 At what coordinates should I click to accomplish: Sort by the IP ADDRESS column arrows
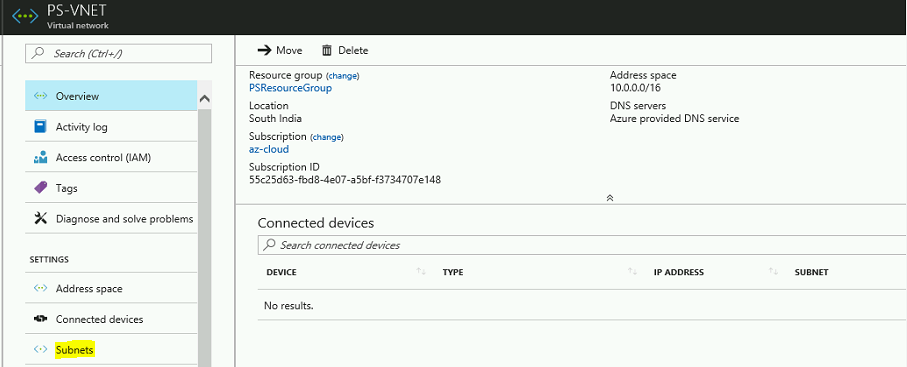pyautogui.click(x=773, y=271)
